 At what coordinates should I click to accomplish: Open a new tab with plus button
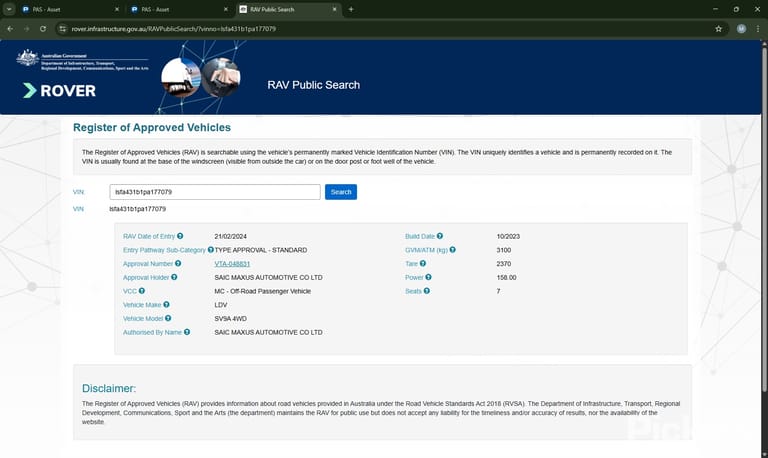[x=351, y=9]
